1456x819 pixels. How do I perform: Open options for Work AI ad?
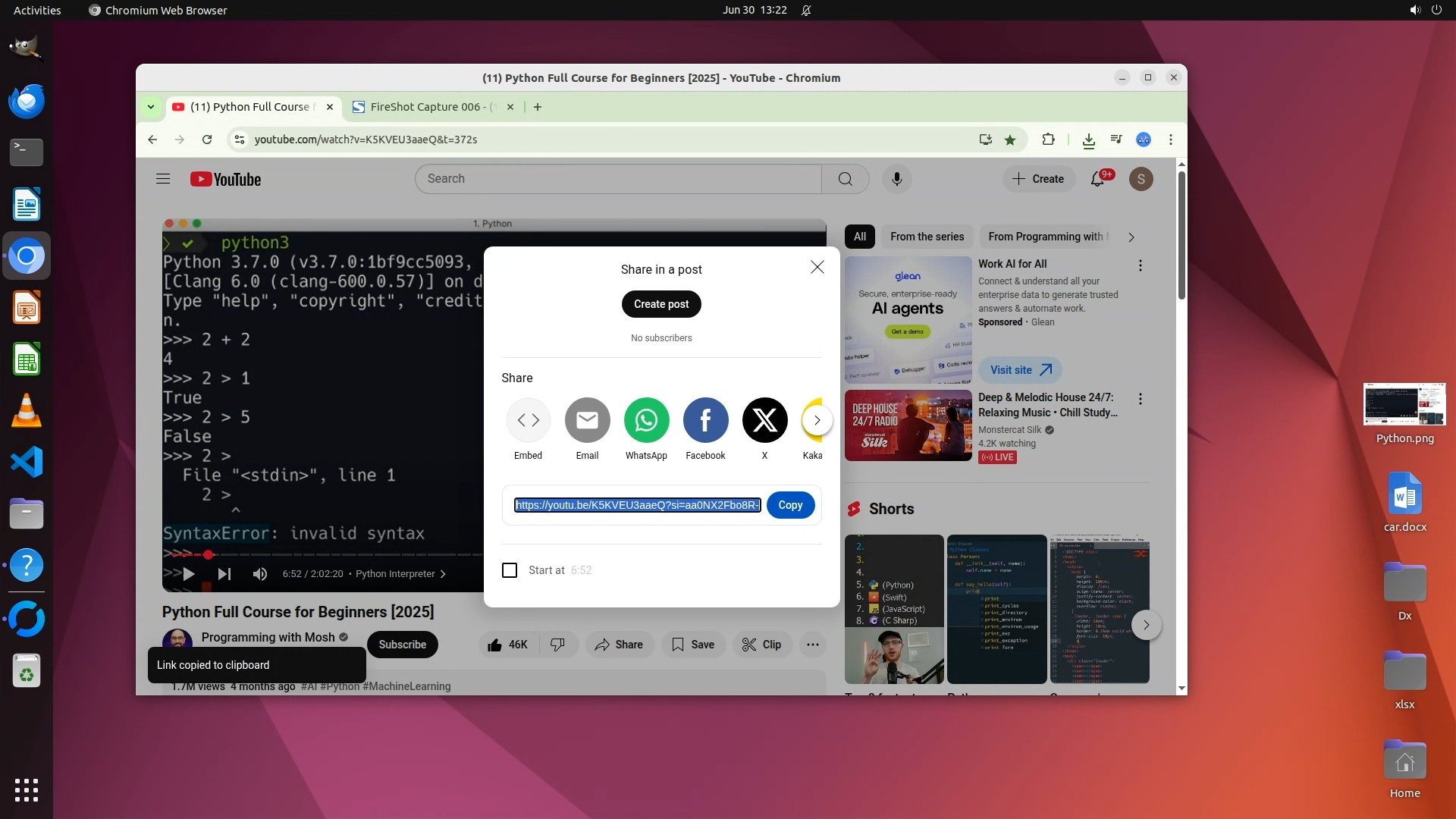click(x=1140, y=265)
